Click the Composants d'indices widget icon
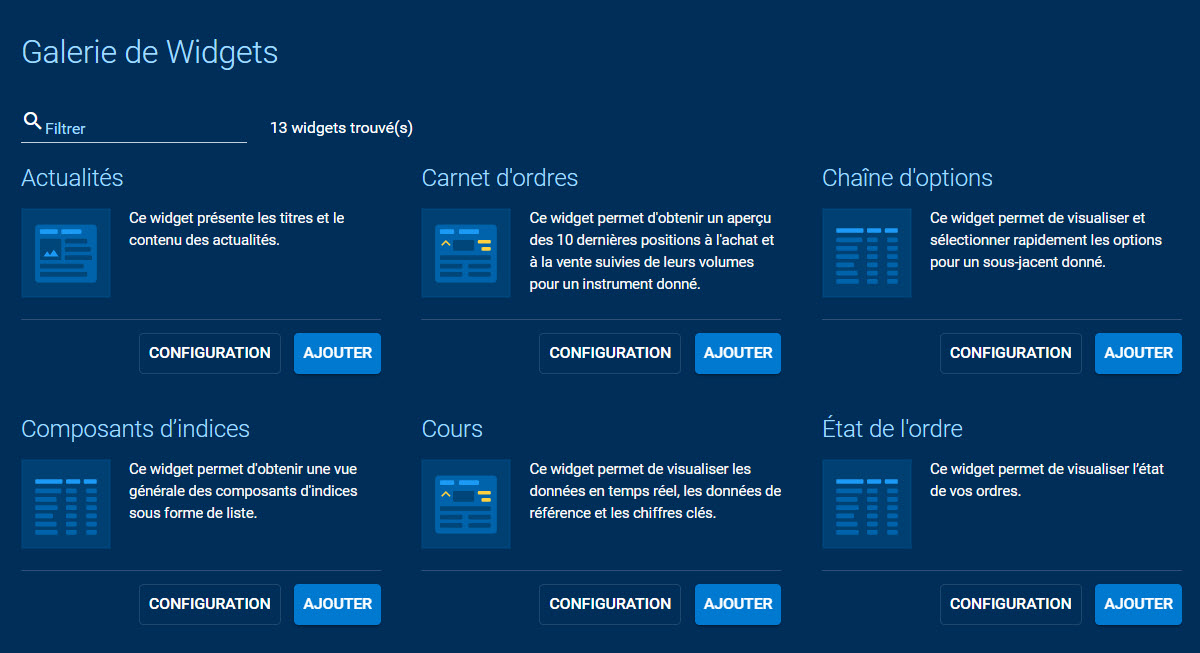The height and width of the screenshot is (653, 1200). 66,504
